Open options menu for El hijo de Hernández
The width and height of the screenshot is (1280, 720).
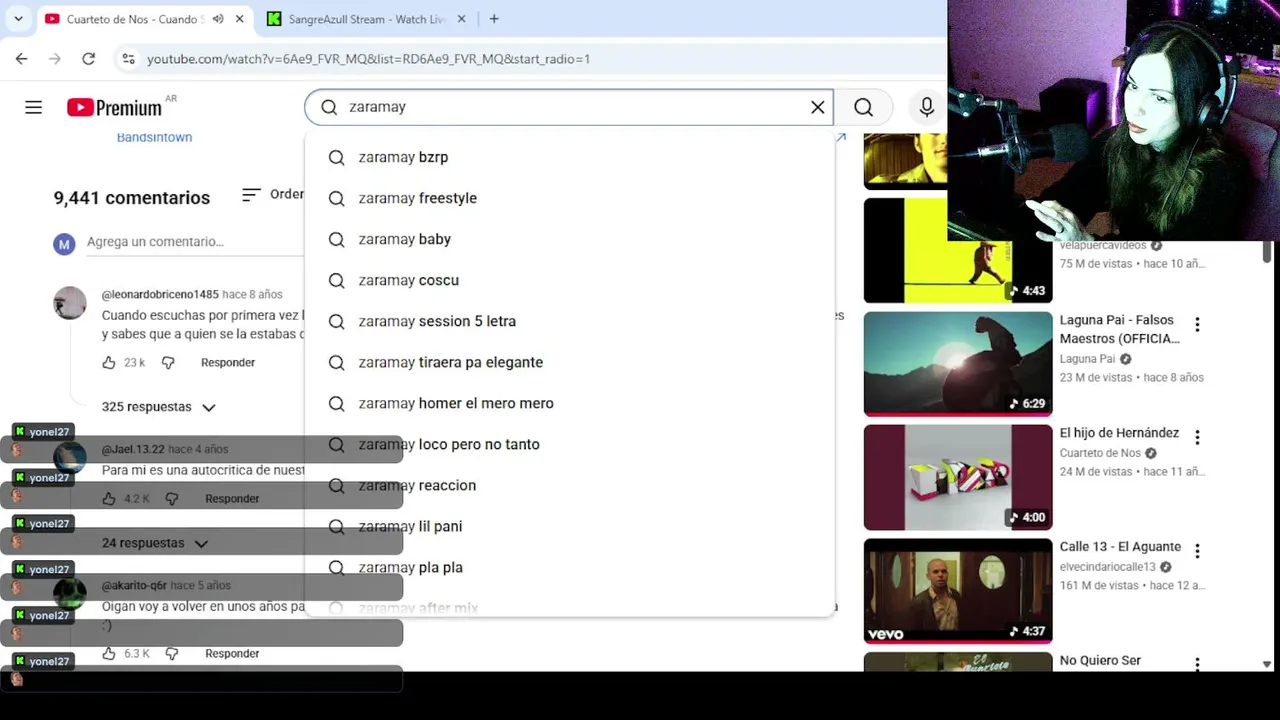coord(1197,437)
